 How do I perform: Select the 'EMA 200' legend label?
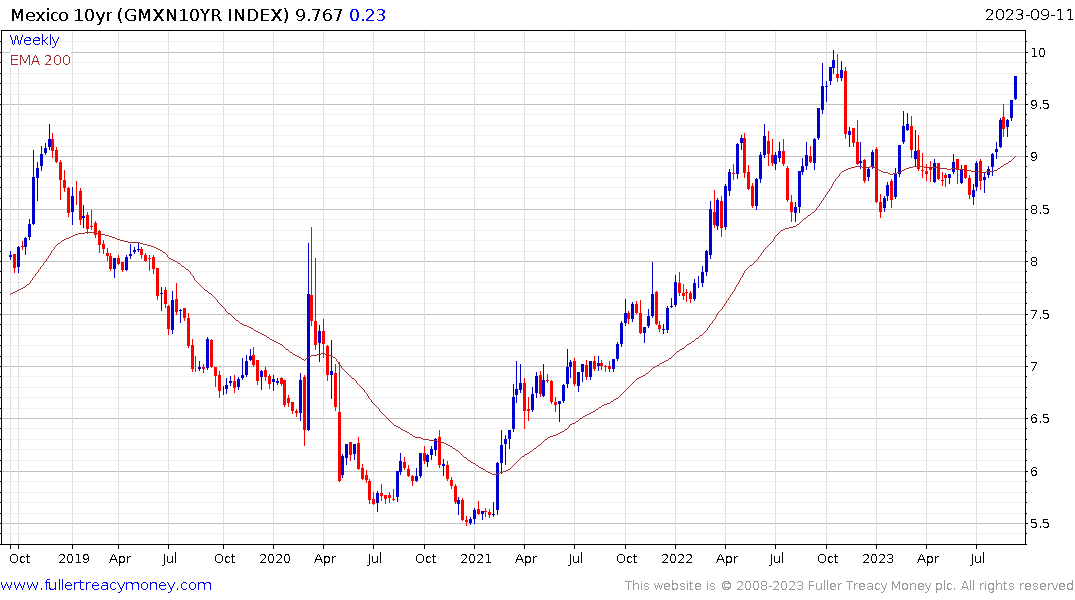point(40,60)
